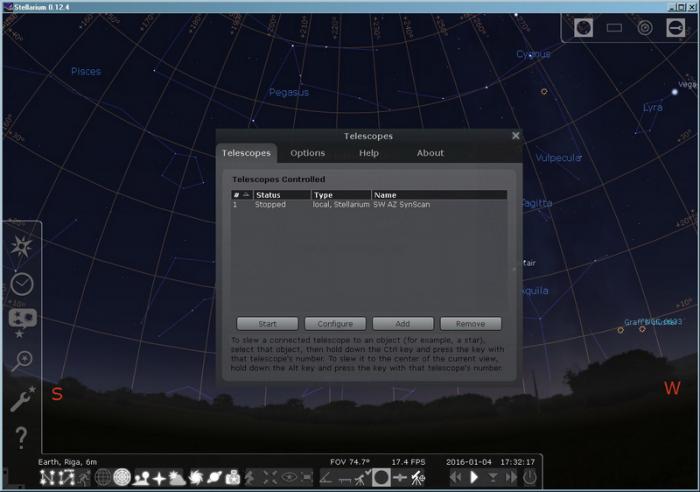Click the 'Stopped' status cell
Screen dimensions: 700x492
[270, 204]
